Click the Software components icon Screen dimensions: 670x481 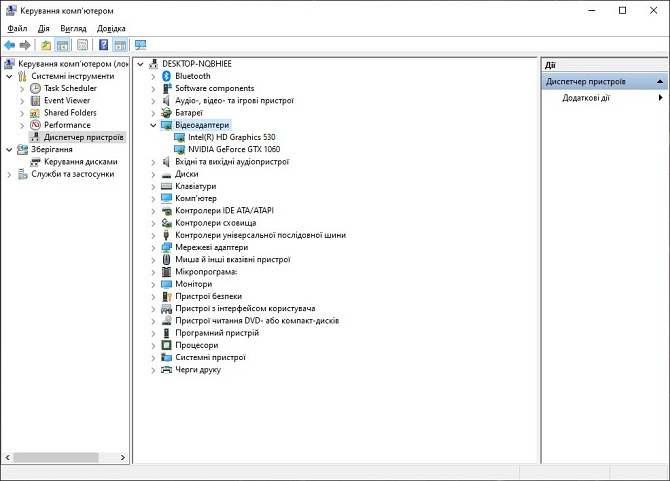(x=167, y=88)
